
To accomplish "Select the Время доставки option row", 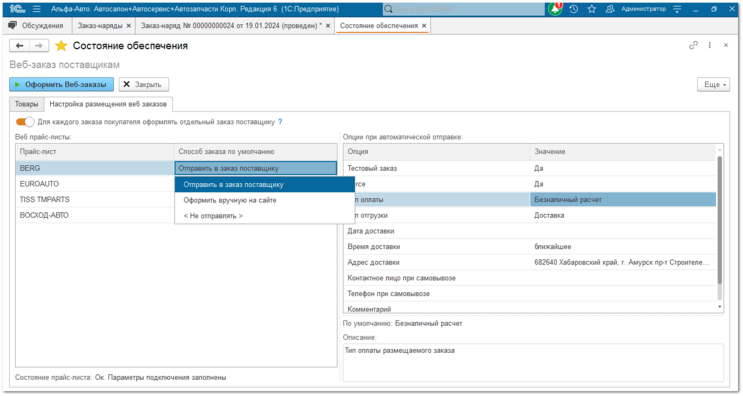I will point(530,246).
